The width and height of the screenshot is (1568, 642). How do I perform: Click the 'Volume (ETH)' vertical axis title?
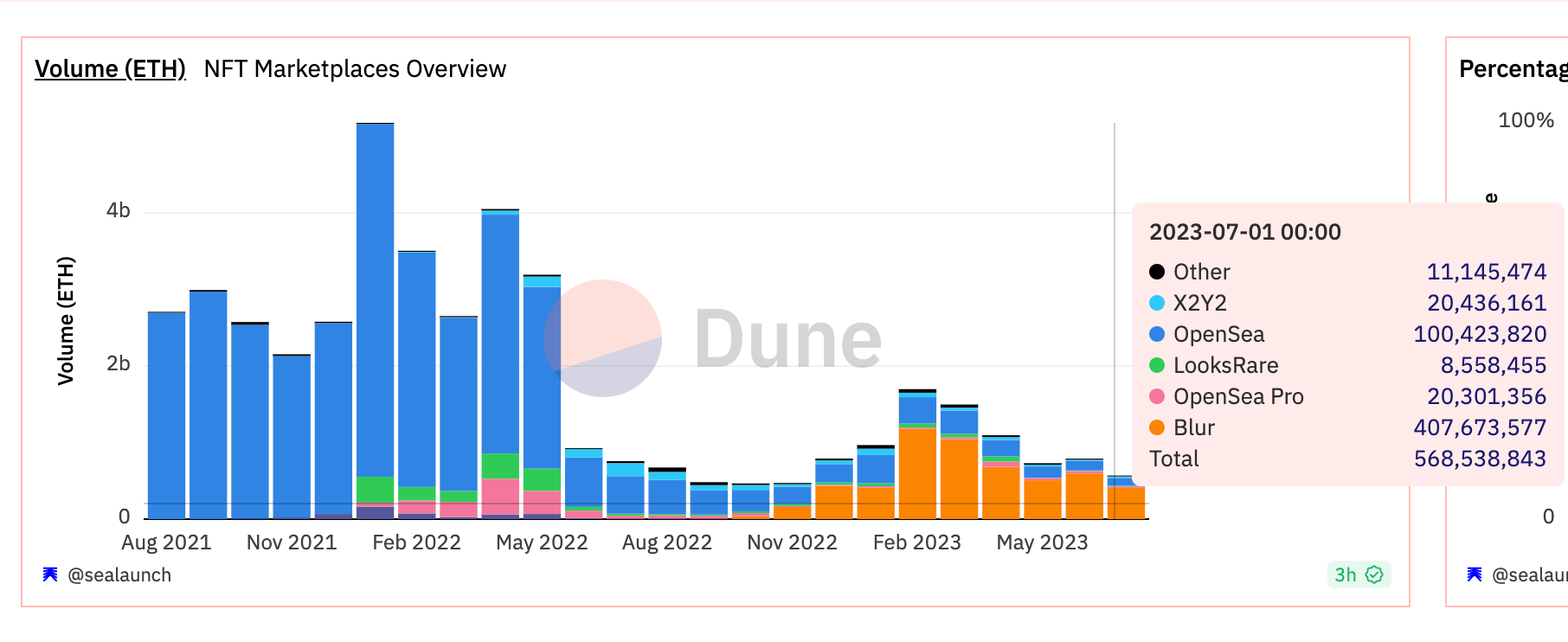66,320
